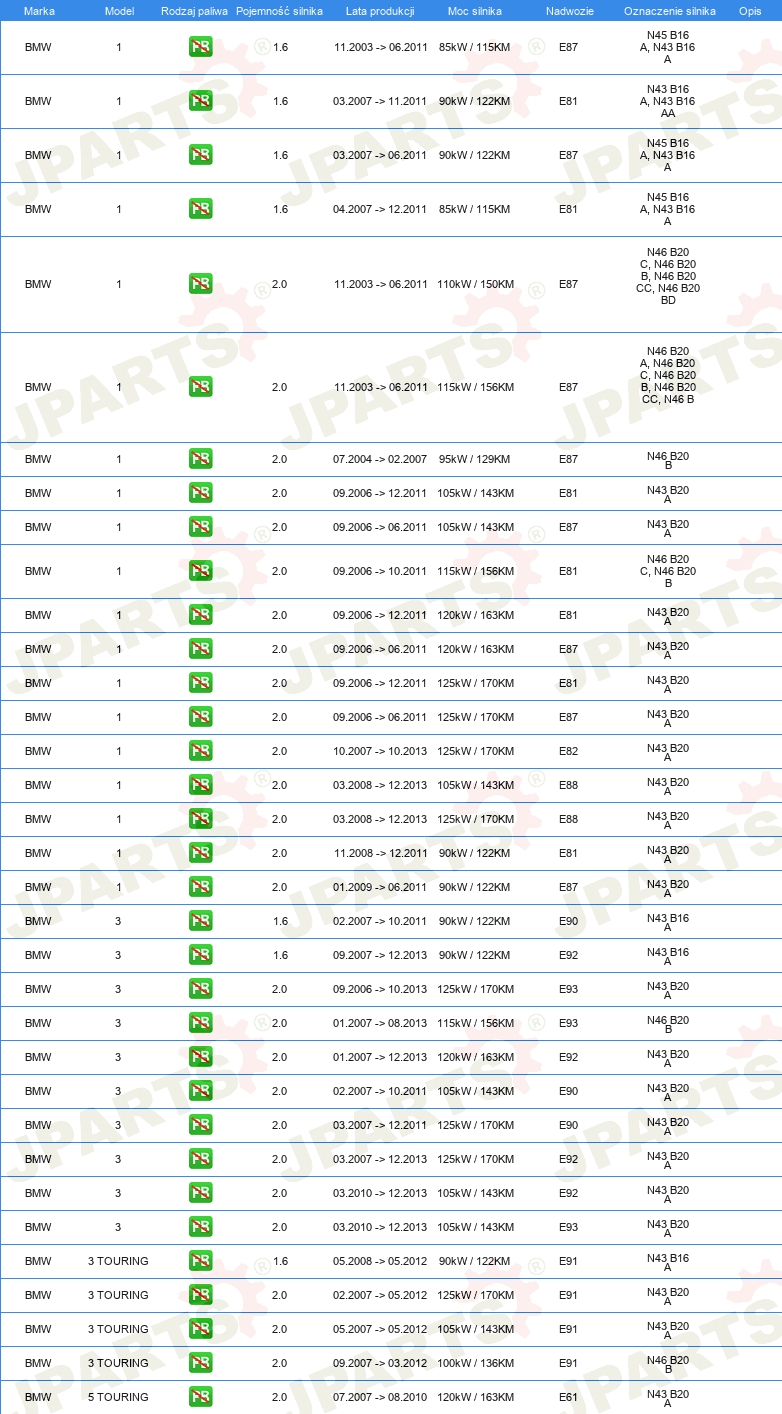
Task: Select petrol icon in the E87 120kW / 163KM row
Action: click(200, 649)
